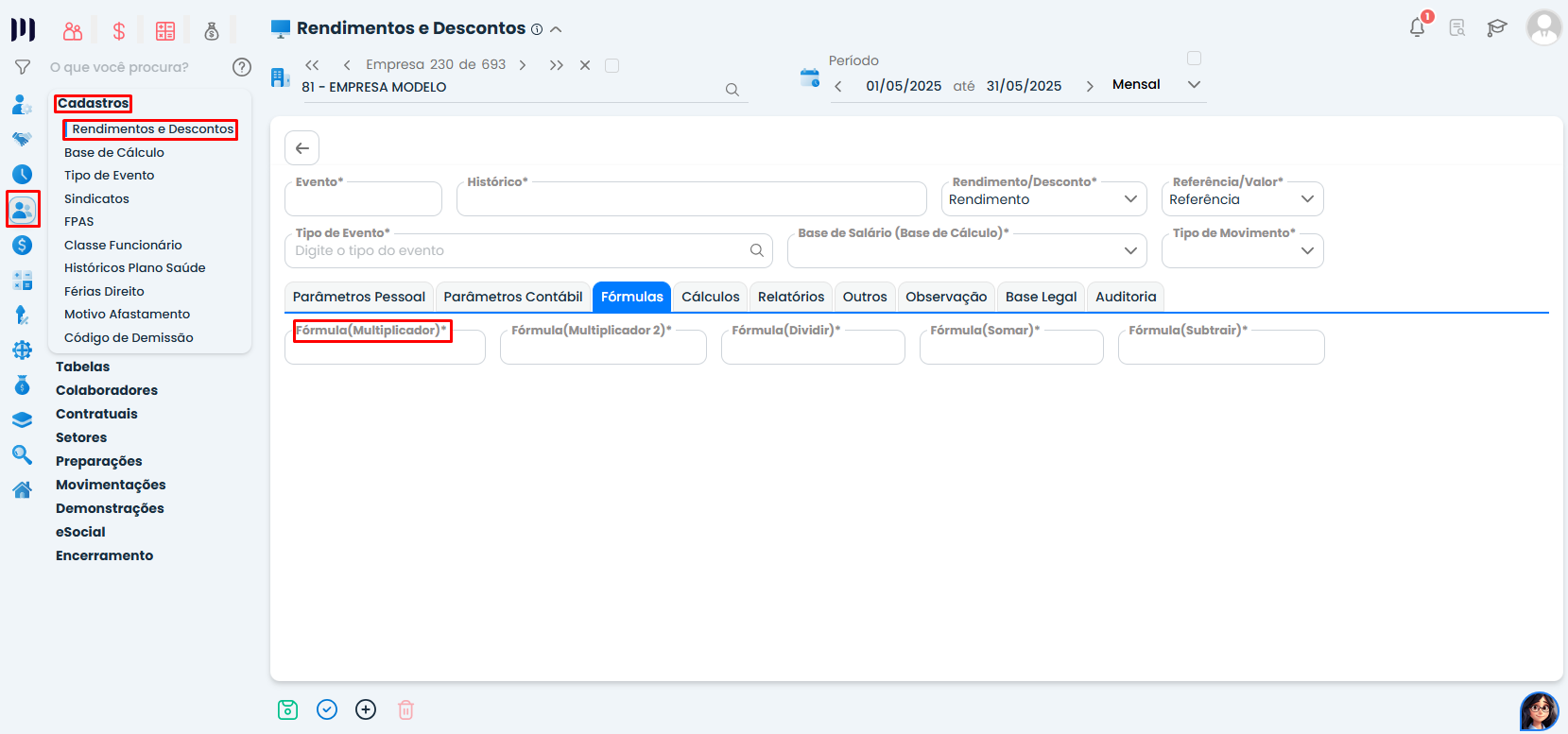Viewport: 1568px width, 734px height.
Task: Go to the next company arrow
Action: (523, 65)
